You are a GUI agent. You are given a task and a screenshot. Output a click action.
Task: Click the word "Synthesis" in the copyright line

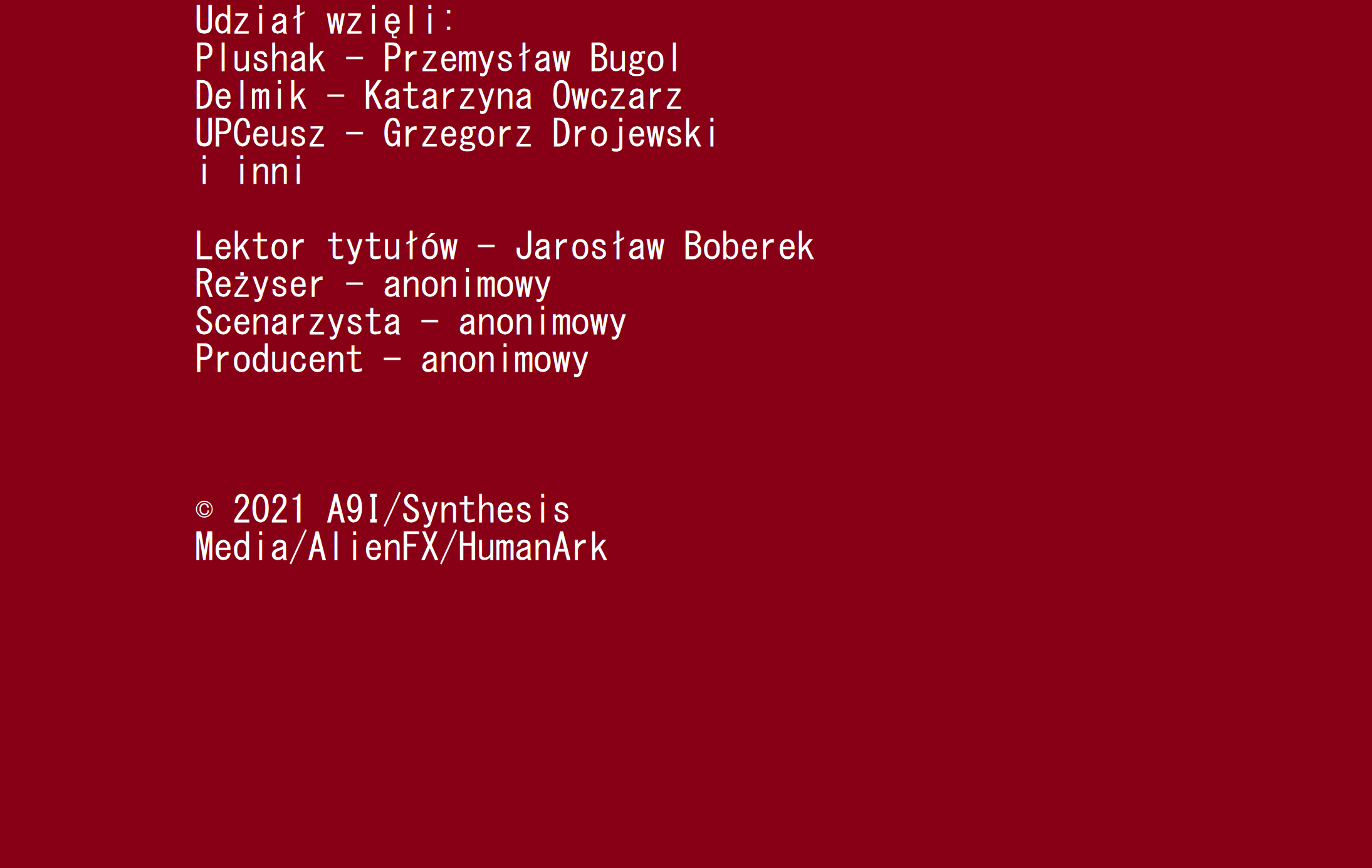pos(486,510)
